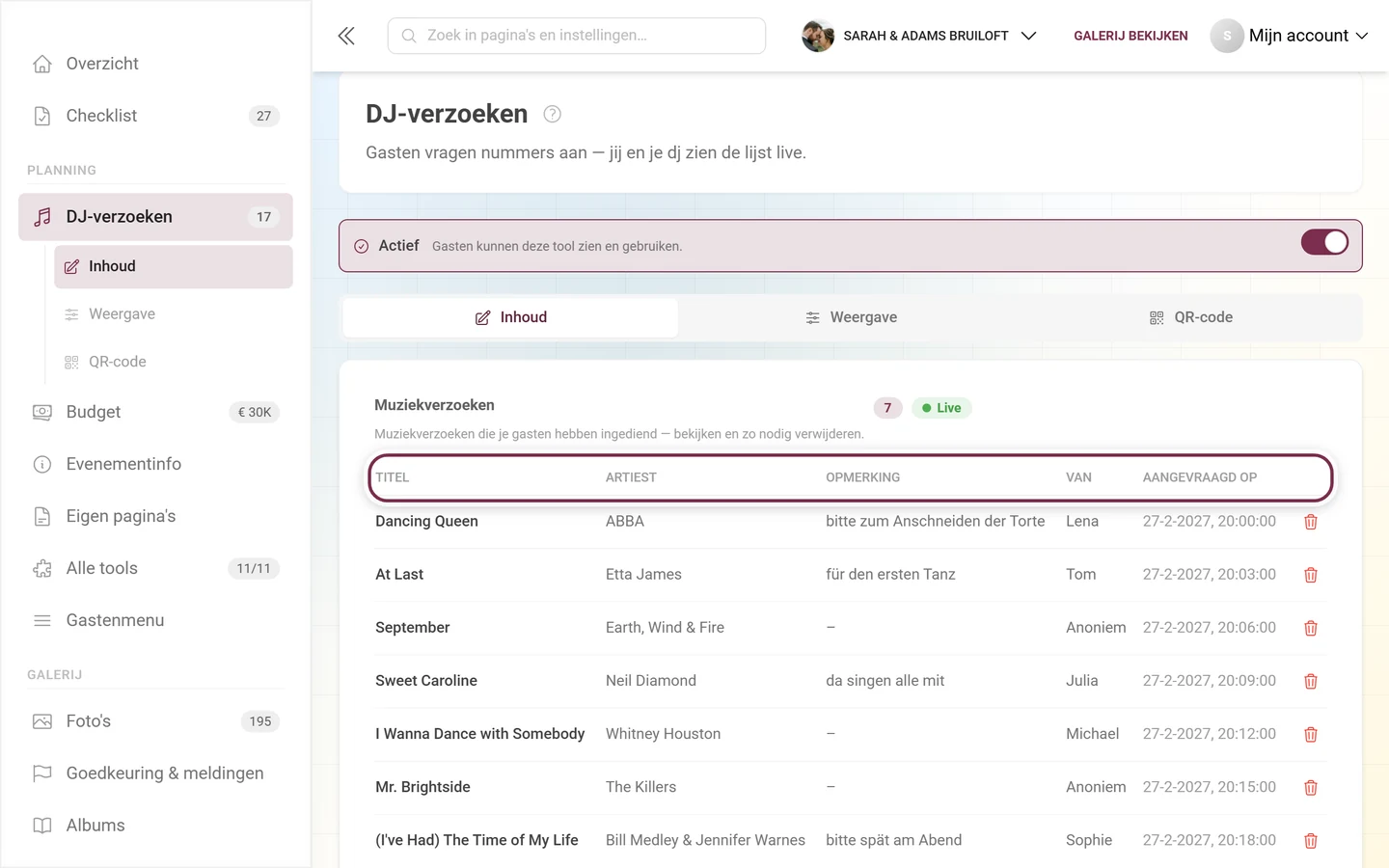Delete the At Last request
The width and height of the screenshot is (1389, 868).
point(1311,575)
